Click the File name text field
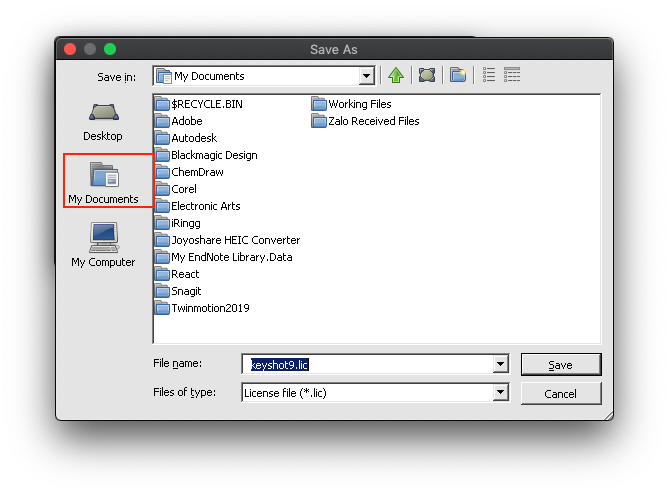Image resolution: width=669 pixels, height=494 pixels. (370, 365)
